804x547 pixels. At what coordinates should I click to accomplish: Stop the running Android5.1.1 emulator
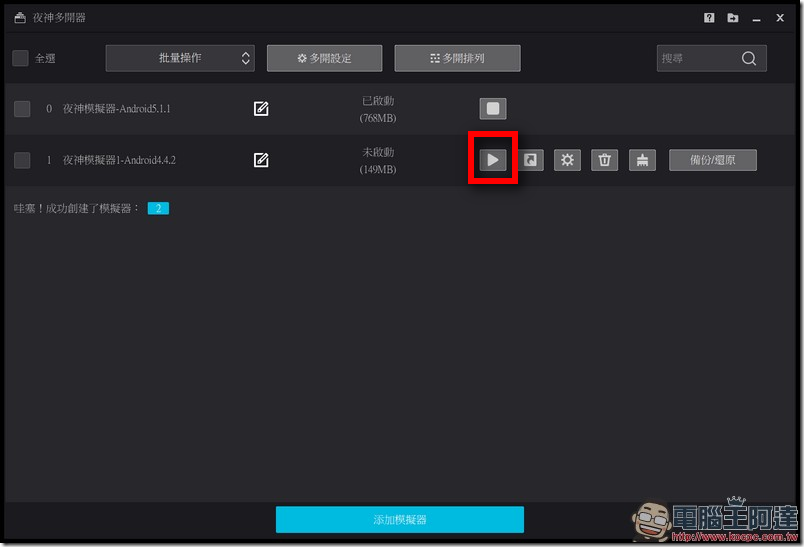click(x=493, y=109)
